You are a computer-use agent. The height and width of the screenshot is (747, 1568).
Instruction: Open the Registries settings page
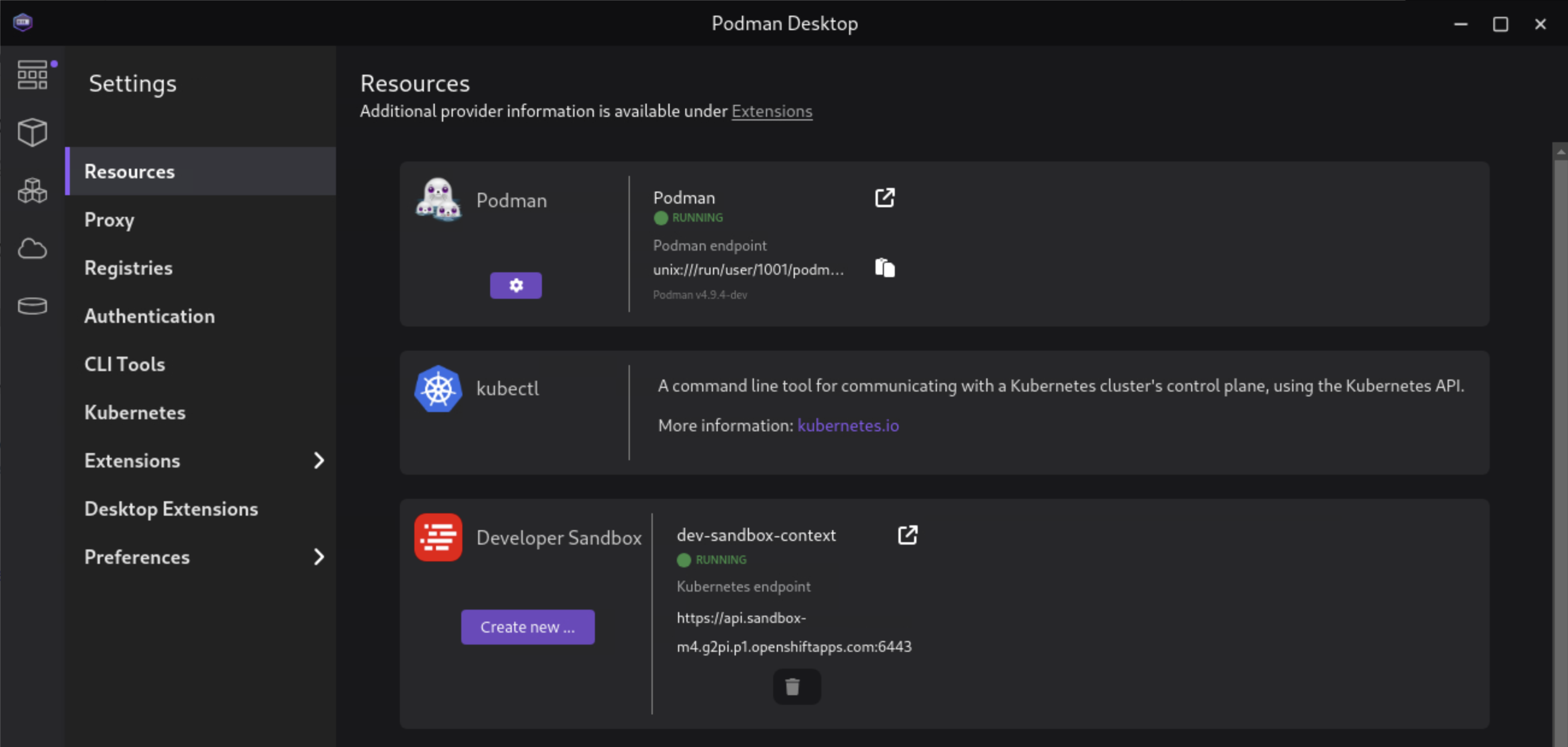point(201,267)
